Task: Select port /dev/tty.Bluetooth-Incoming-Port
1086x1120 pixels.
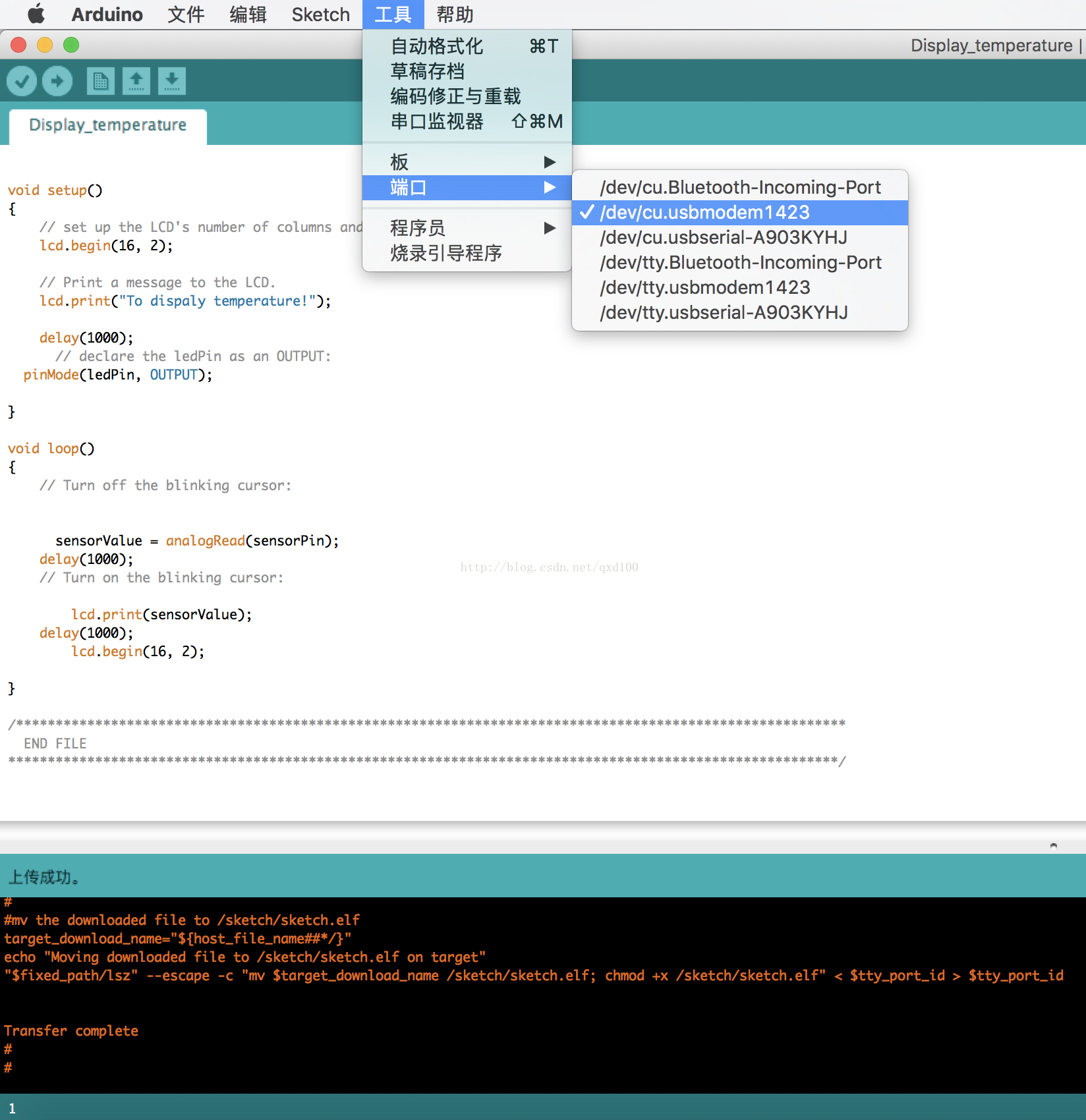Action: pyautogui.click(x=740, y=262)
